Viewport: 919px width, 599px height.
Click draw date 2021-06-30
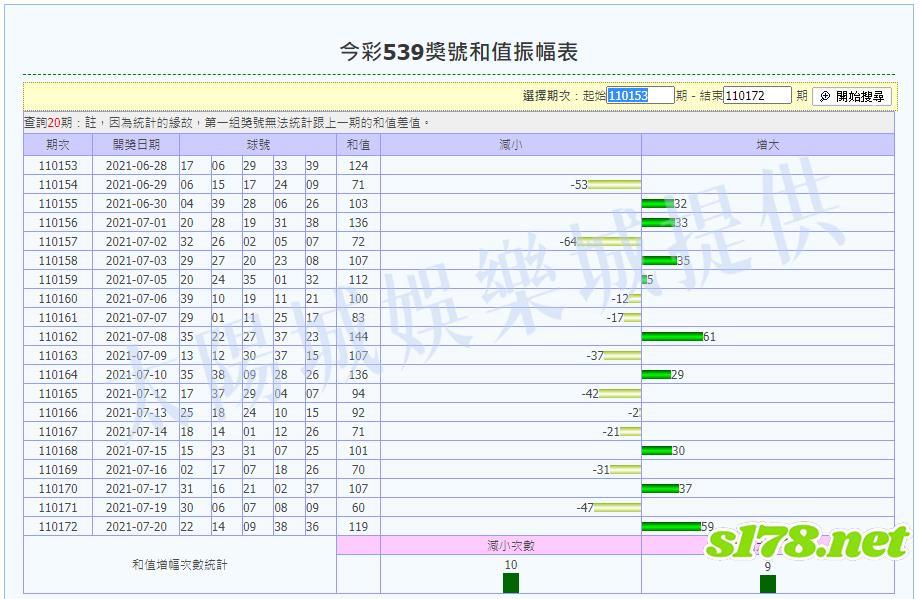click(x=136, y=204)
